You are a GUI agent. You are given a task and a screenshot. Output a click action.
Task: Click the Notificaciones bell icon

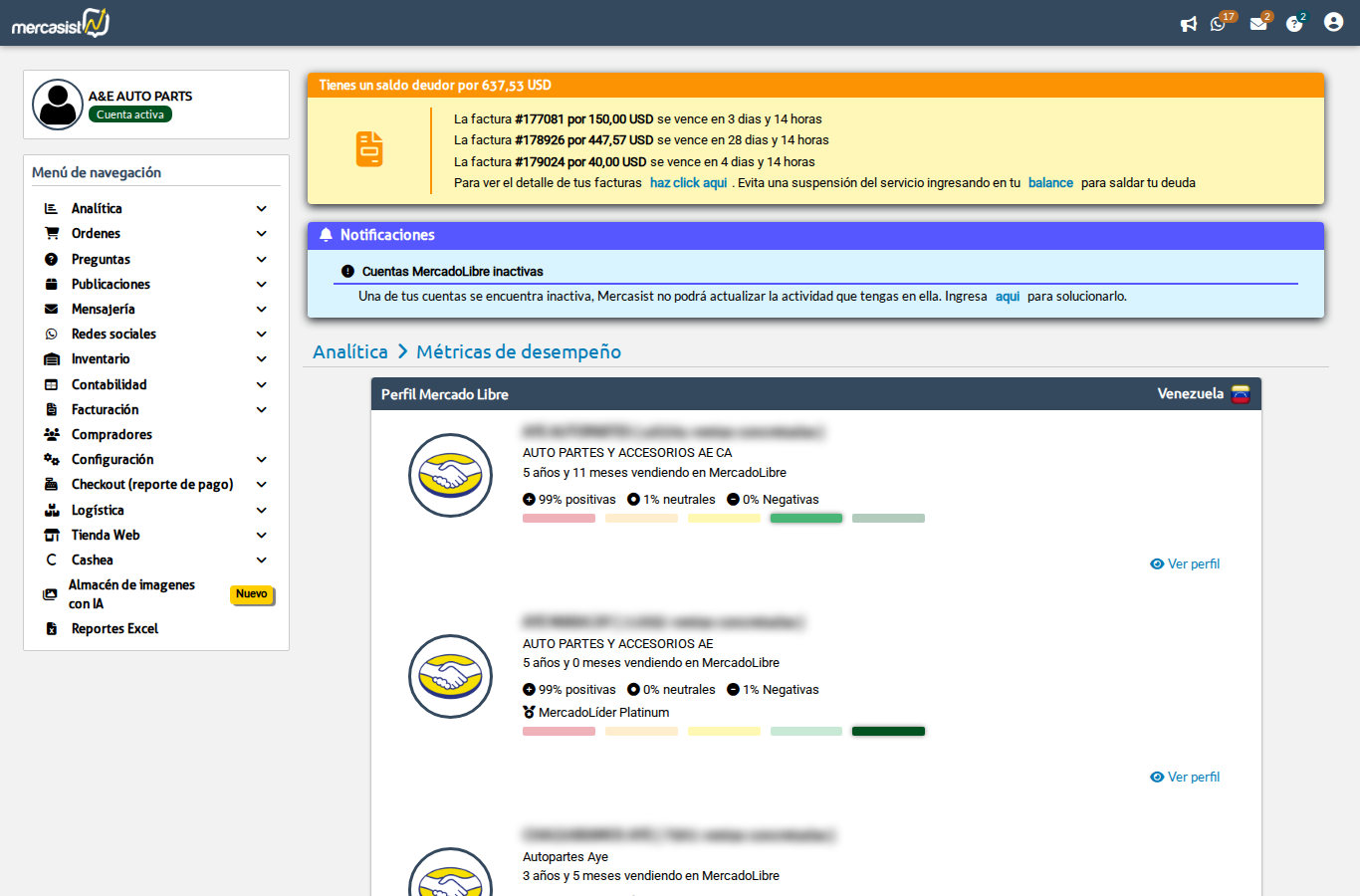[x=326, y=235]
